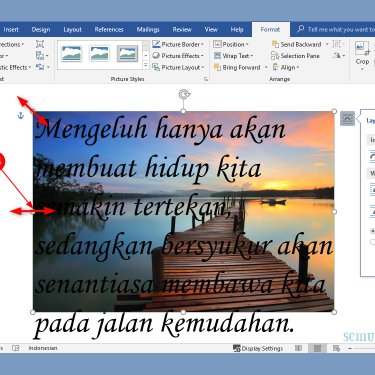Click the bottom-middle picture sizing handle
Screen dimensions: 375x375
183,312
